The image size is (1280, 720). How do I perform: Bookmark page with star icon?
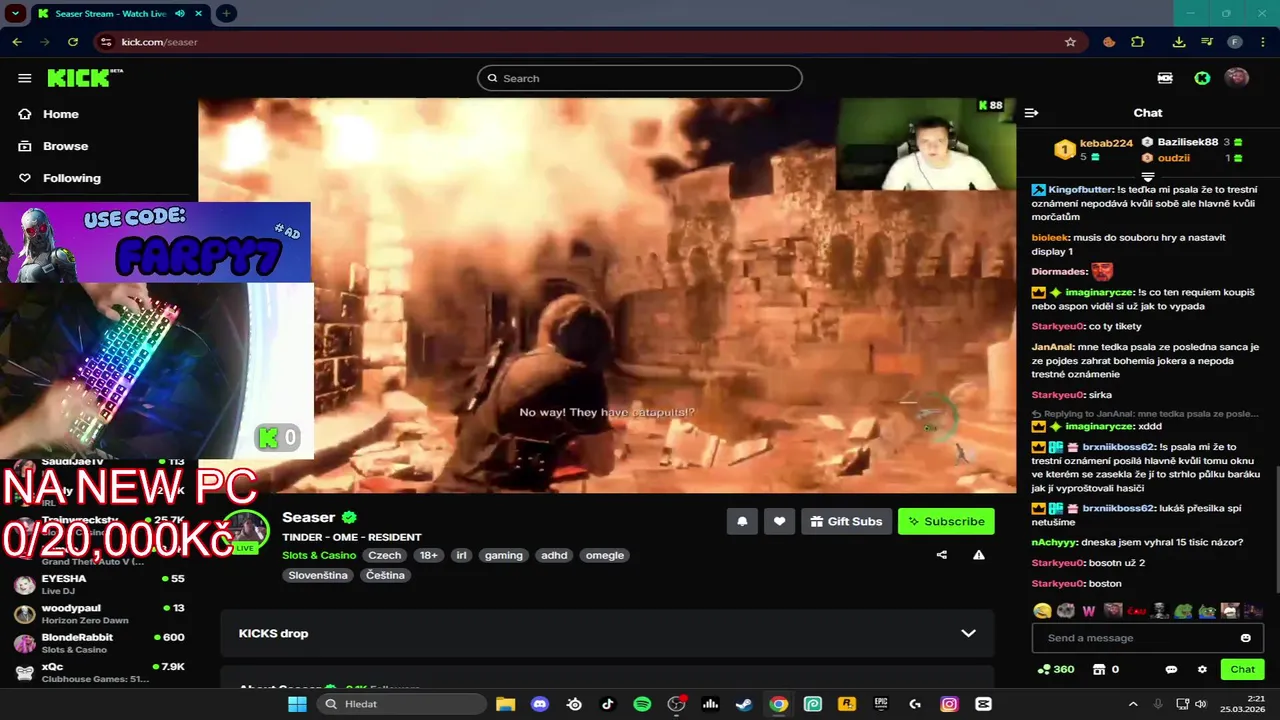tap(1070, 42)
